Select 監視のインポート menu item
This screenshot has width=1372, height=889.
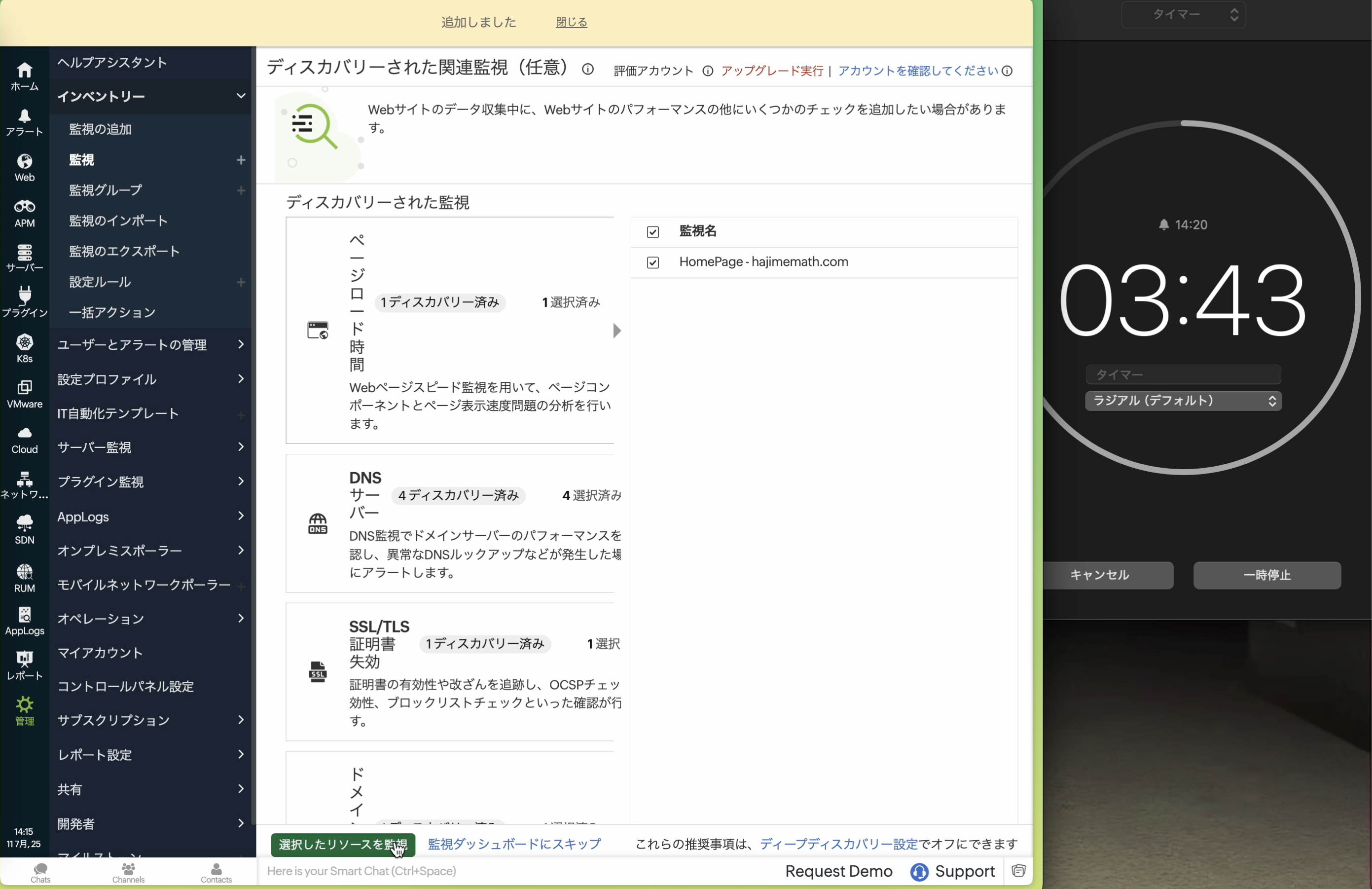click(x=118, y=220)
